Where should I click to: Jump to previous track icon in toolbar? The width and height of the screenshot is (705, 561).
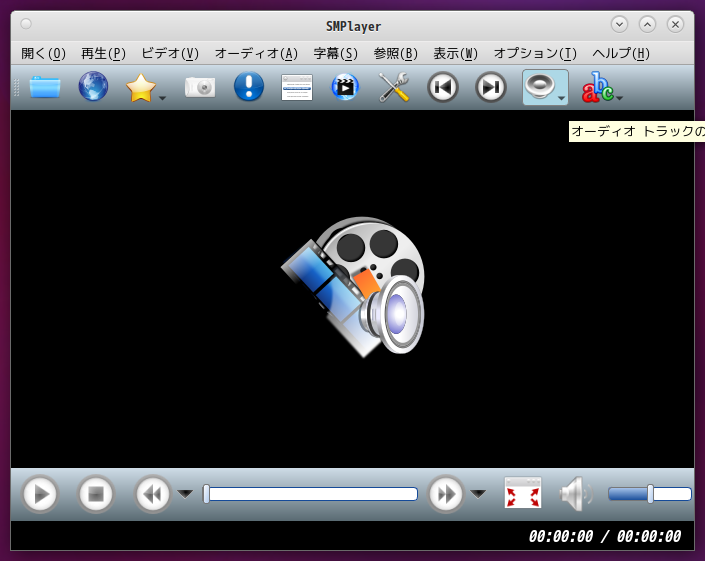click(442, 87)
